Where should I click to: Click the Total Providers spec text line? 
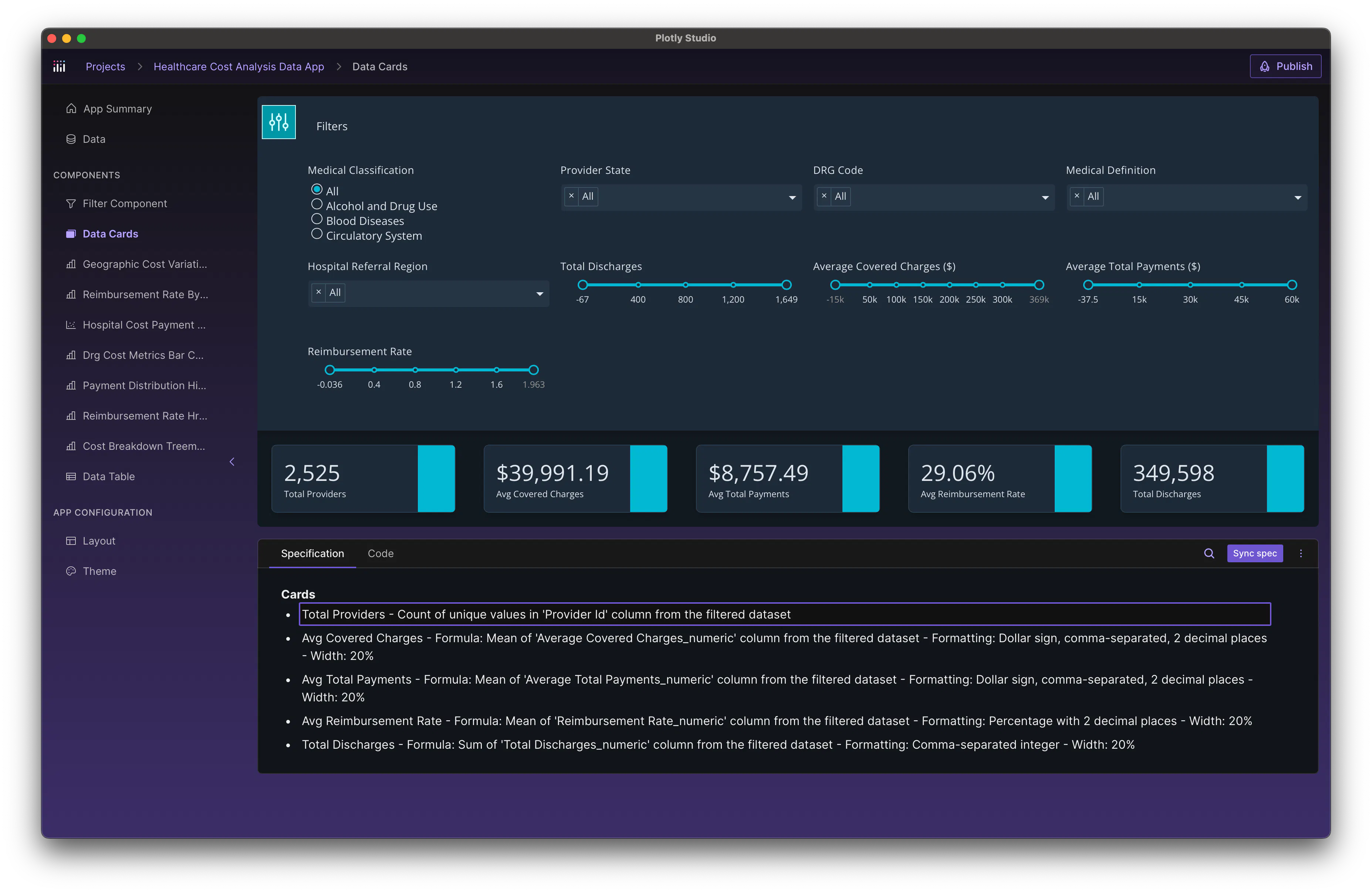tap(785, 614)
